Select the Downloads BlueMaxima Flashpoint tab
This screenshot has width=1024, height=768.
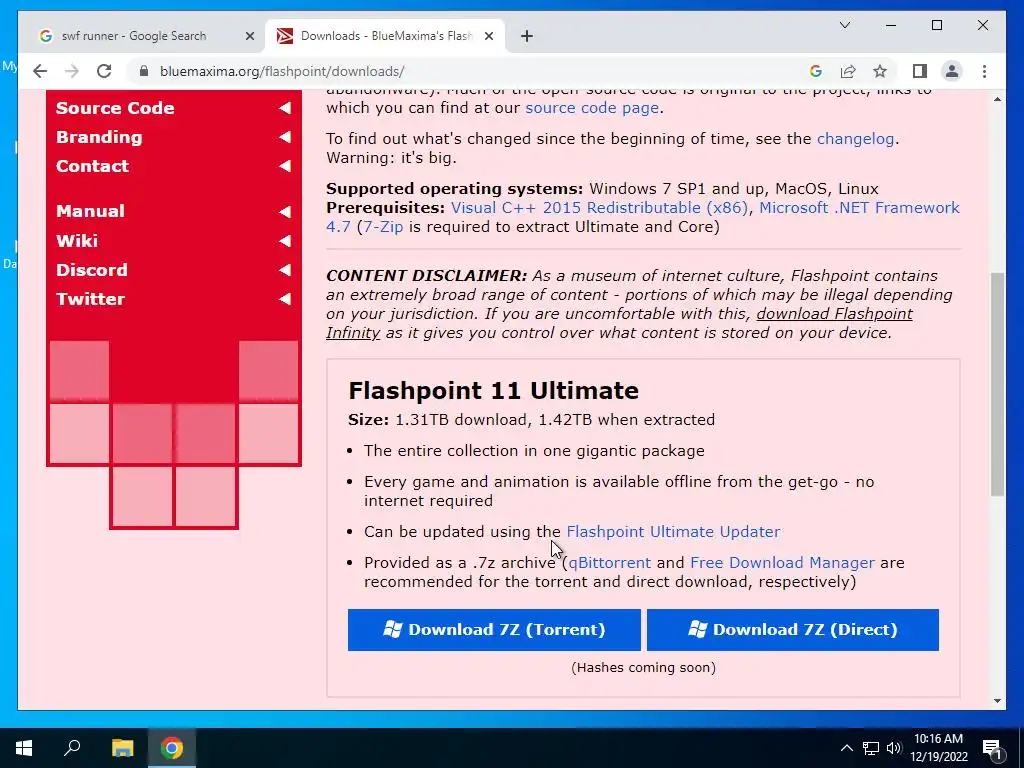(x=385, y=36)
